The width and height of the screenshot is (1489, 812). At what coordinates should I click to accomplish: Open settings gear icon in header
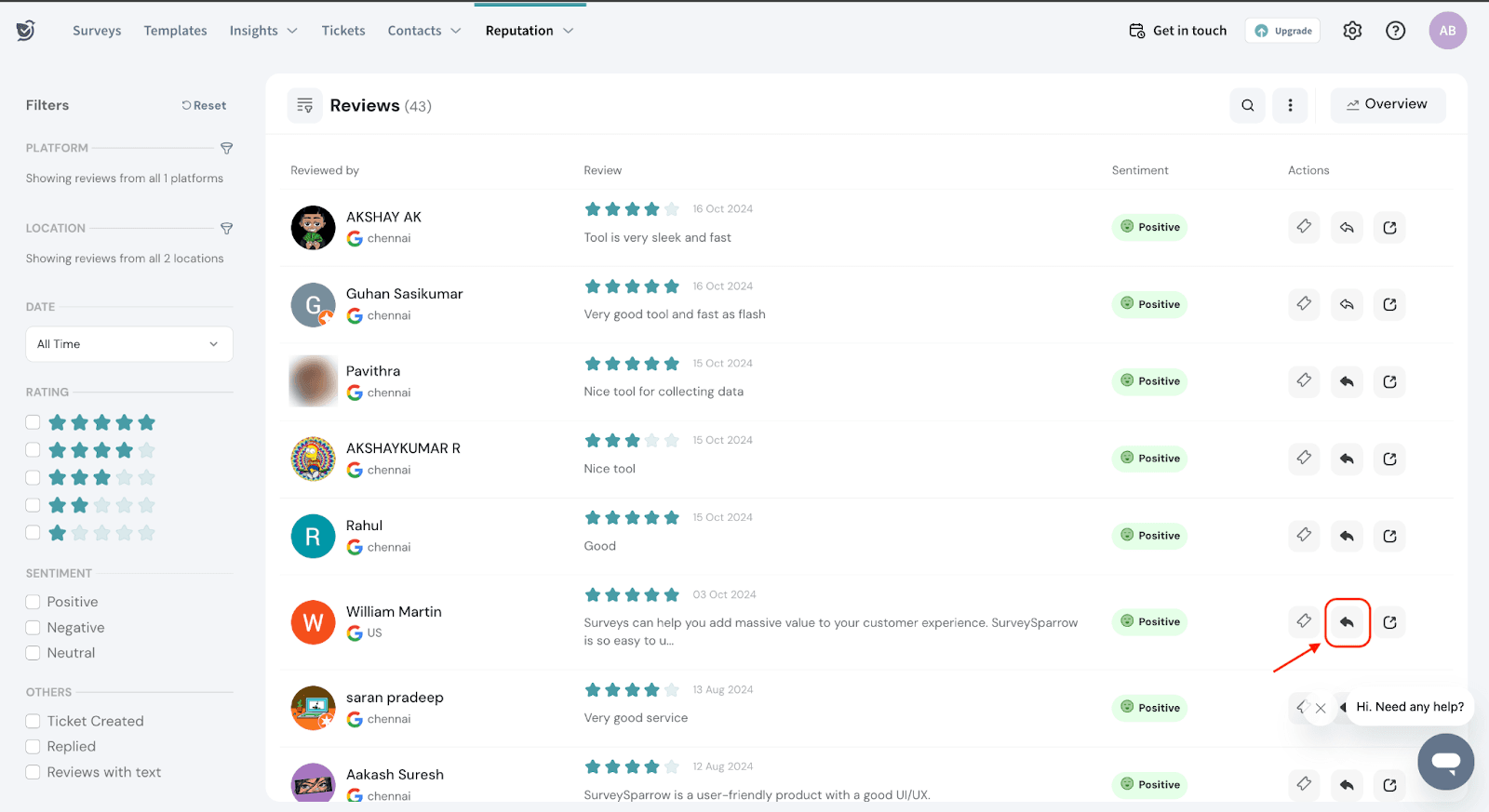(x=1352, y=31)
